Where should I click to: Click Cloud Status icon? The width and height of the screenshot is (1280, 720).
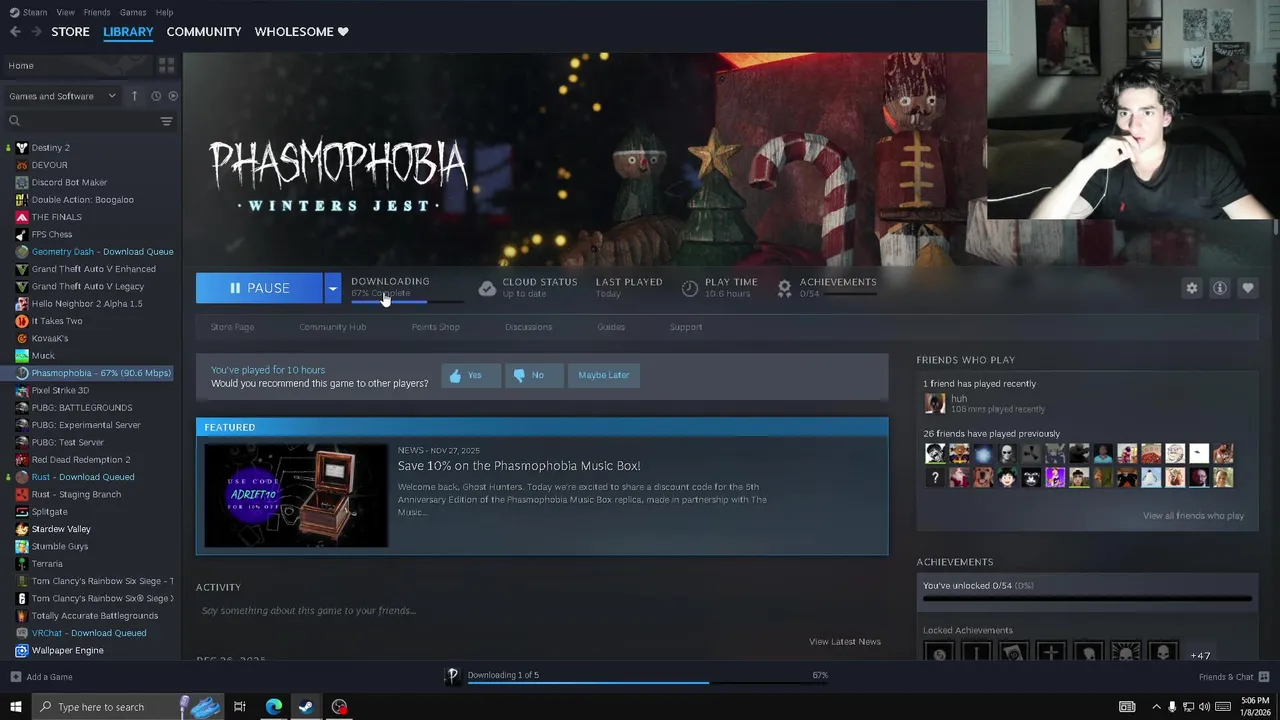487,288
